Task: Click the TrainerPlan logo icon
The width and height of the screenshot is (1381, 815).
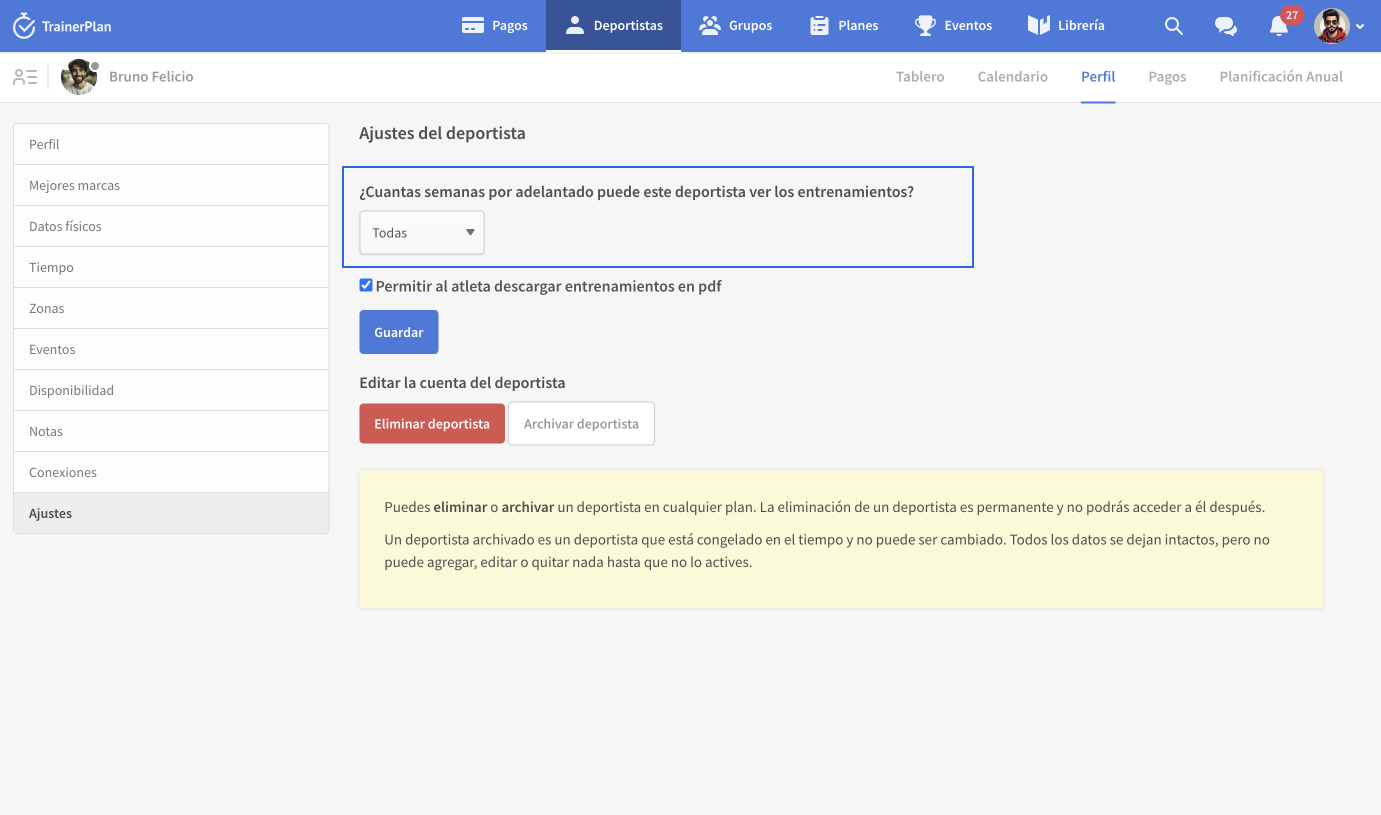Action: (x=24, y=26)
